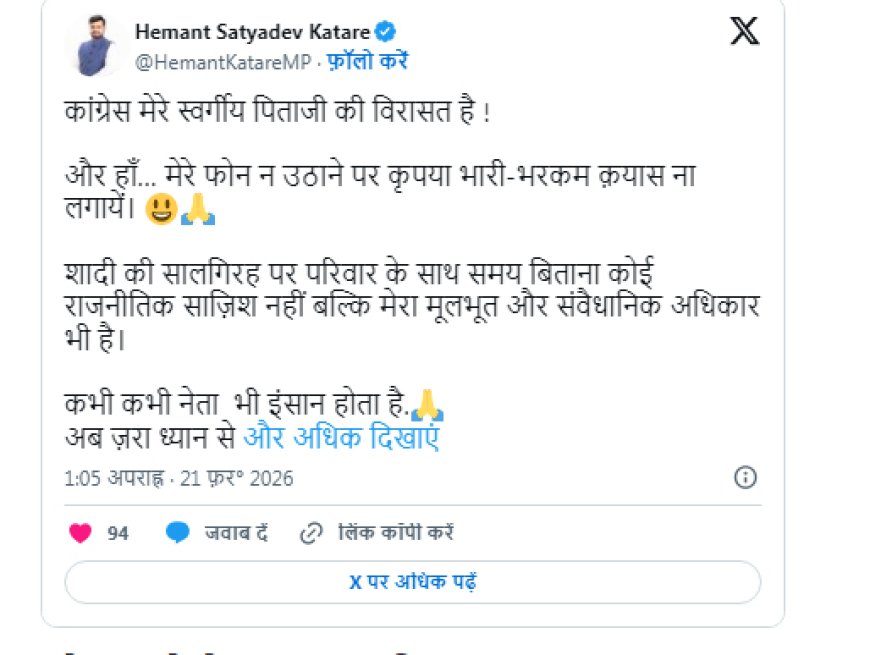
Task: Click the chain link icon
Action: pos(312,533)
